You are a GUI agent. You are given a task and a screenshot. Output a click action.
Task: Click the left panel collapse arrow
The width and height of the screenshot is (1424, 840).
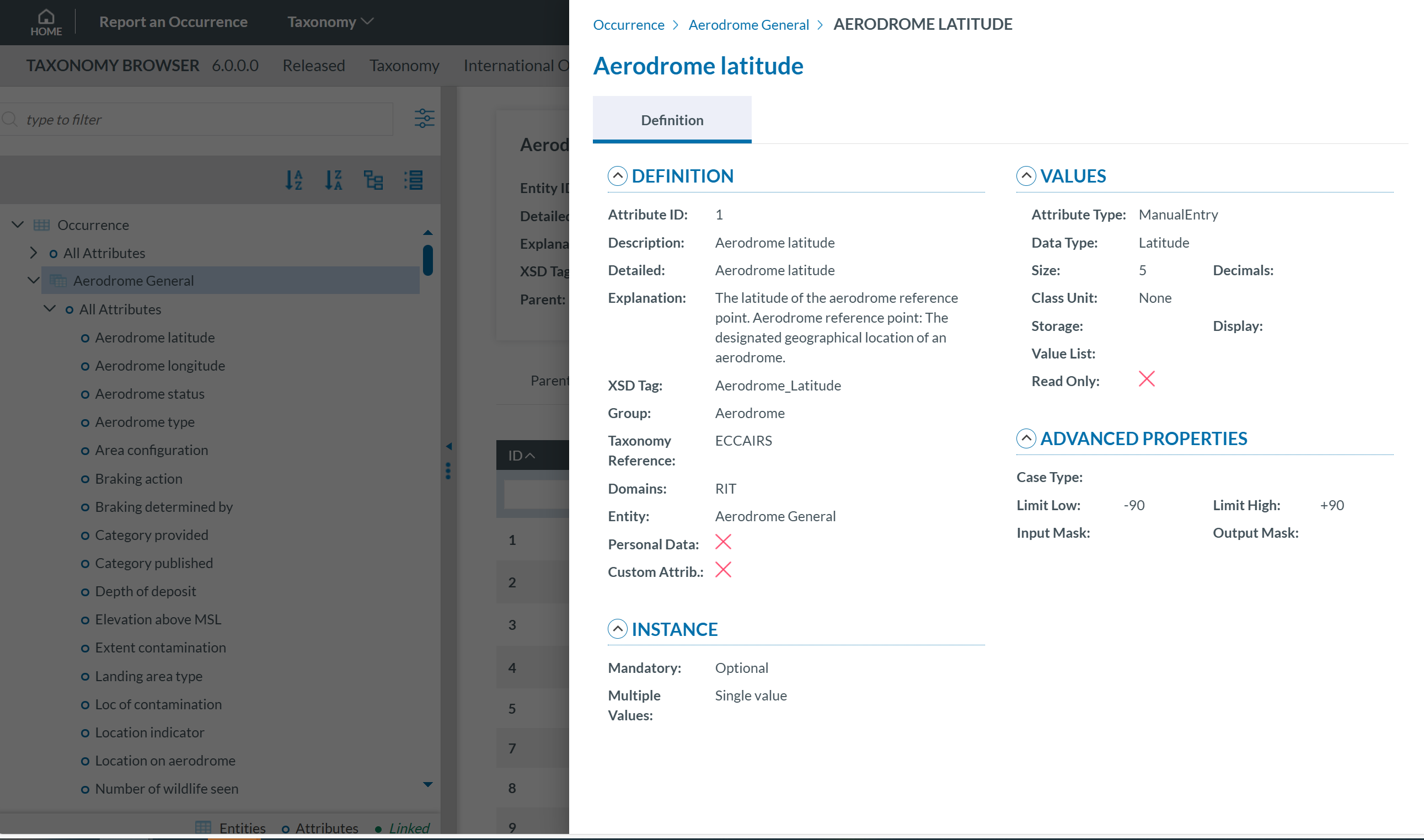tap(449, 447)
